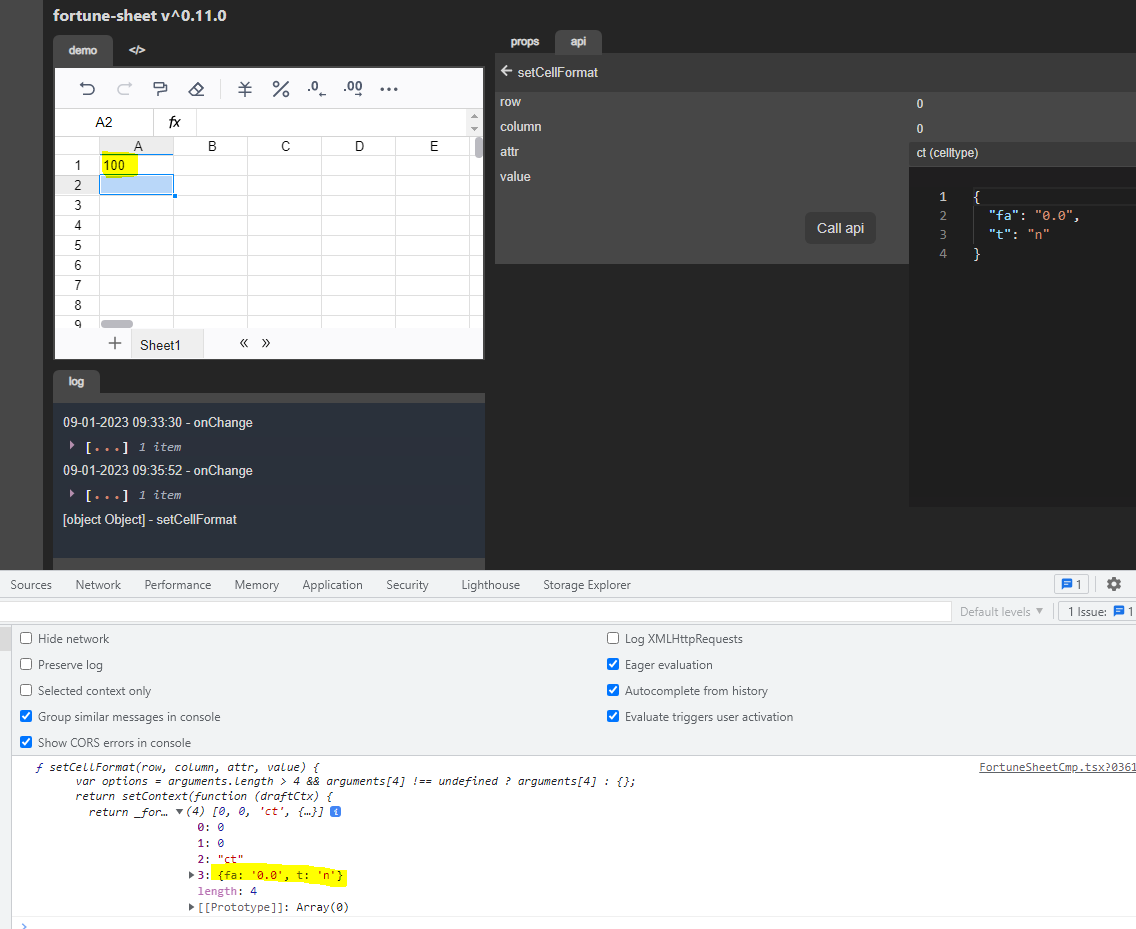Open the Default levels dropdown
1136x929 pixels.
(x=1002, y=611)
